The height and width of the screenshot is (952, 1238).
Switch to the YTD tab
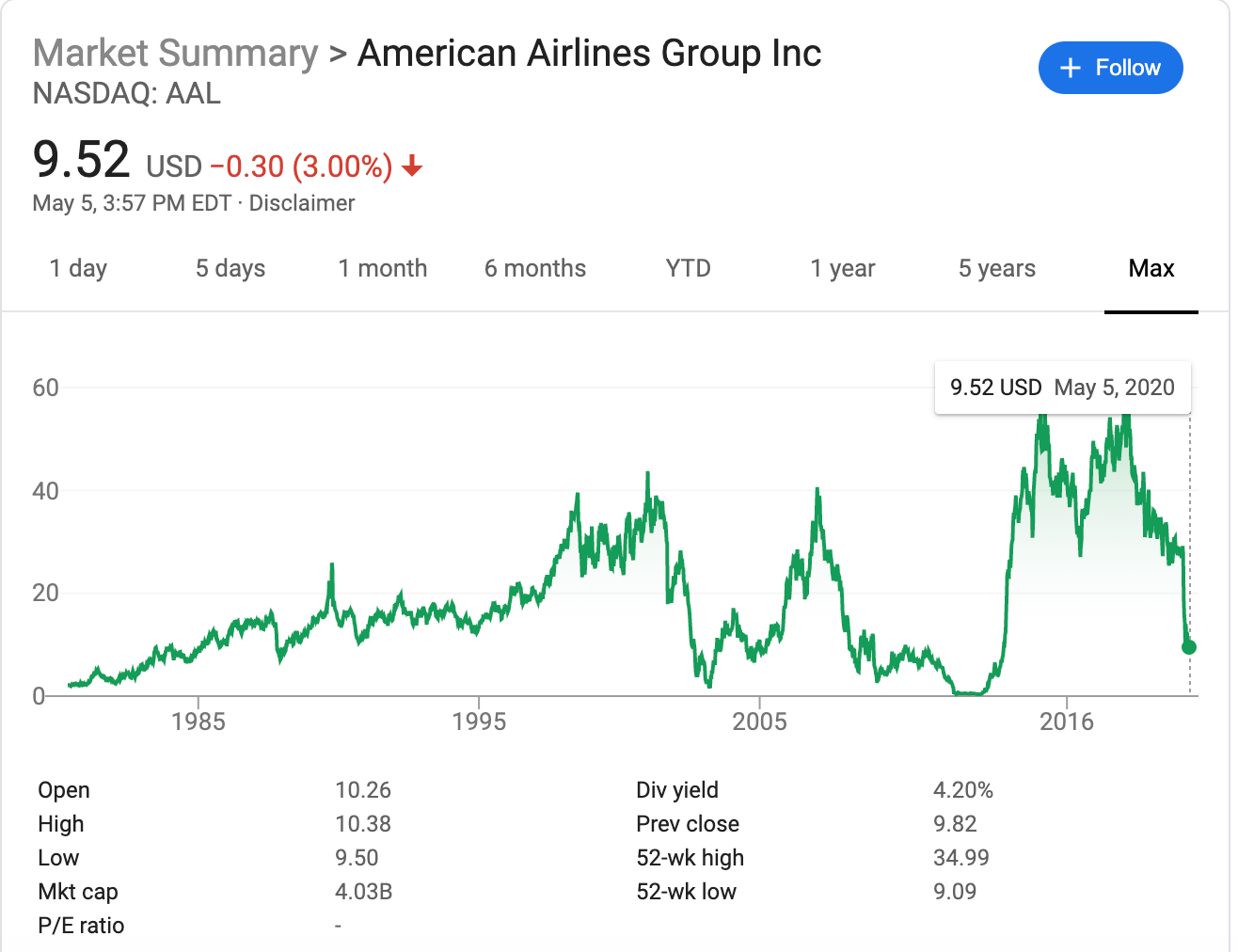[689, 269]
